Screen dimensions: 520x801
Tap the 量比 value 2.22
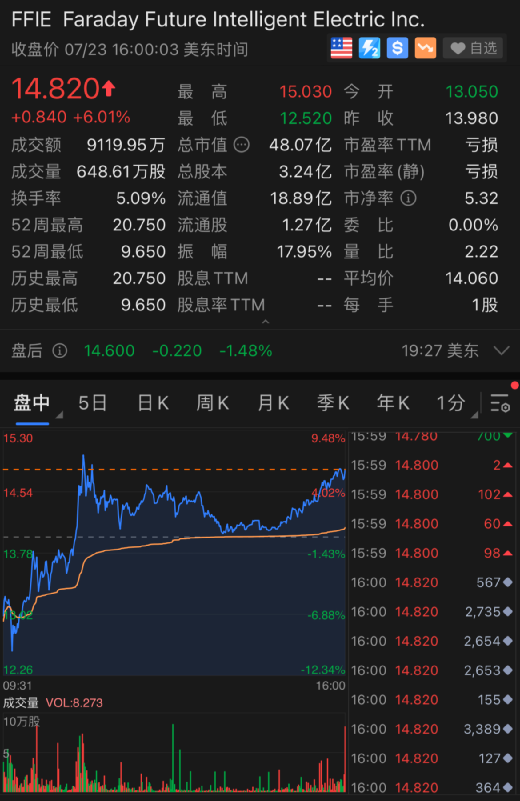(482, 251)
